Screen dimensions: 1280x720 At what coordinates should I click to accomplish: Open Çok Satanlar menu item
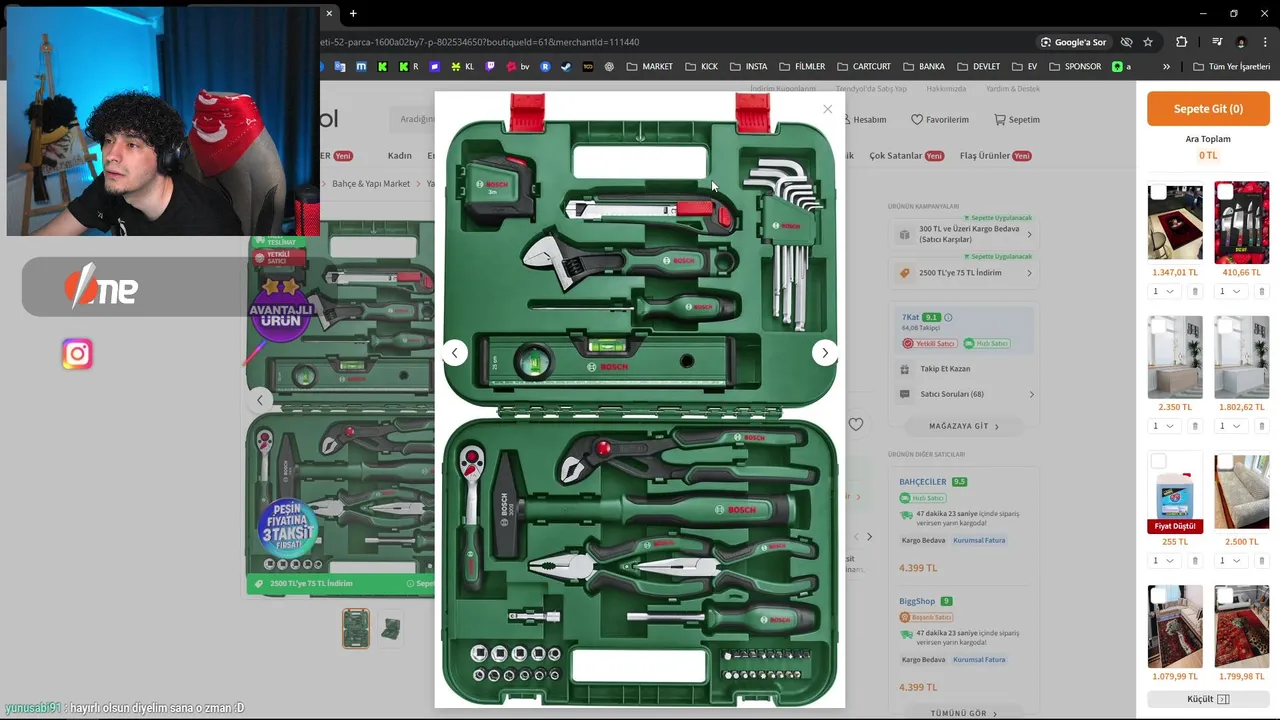pyautogui.click(x=907, y=156)
